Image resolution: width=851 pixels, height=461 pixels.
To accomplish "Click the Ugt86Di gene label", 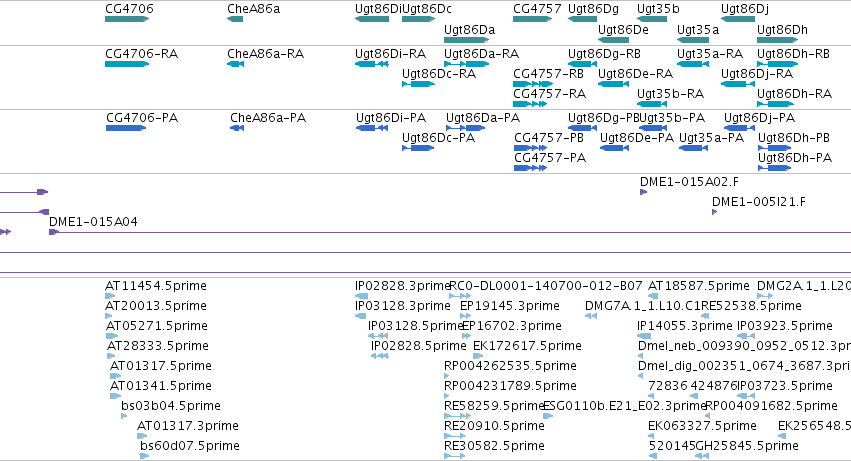I will pyautogui.click(x=378, y=9).
